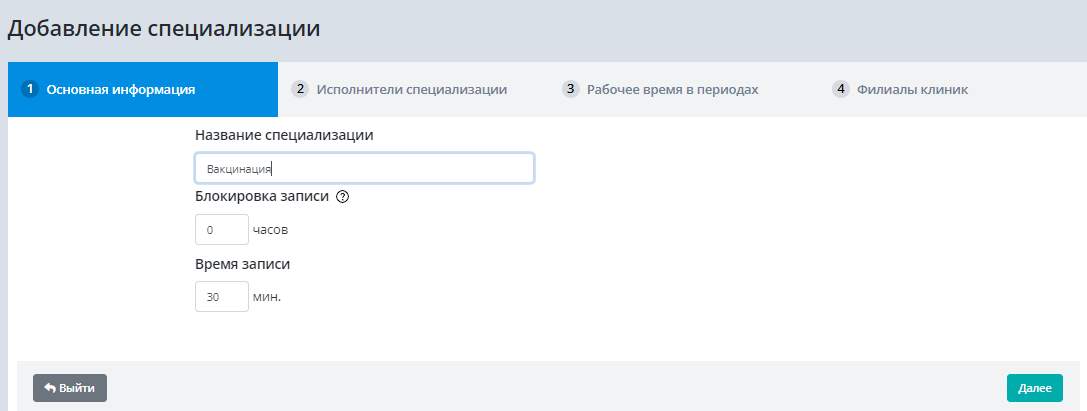Click the back arrow icon on Выйти
This screenshot has width=1087, height=411.
49,388
